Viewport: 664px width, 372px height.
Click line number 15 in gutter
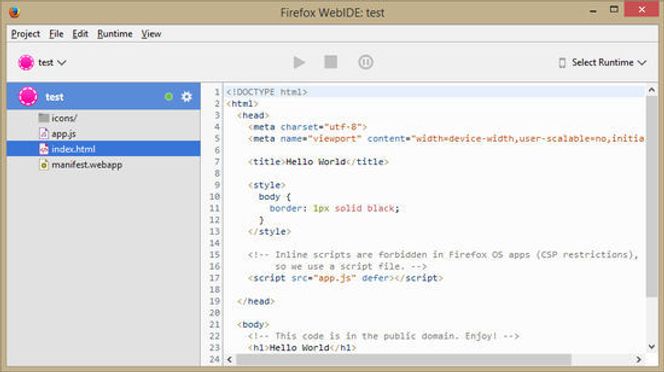click(x=215, y=255)
